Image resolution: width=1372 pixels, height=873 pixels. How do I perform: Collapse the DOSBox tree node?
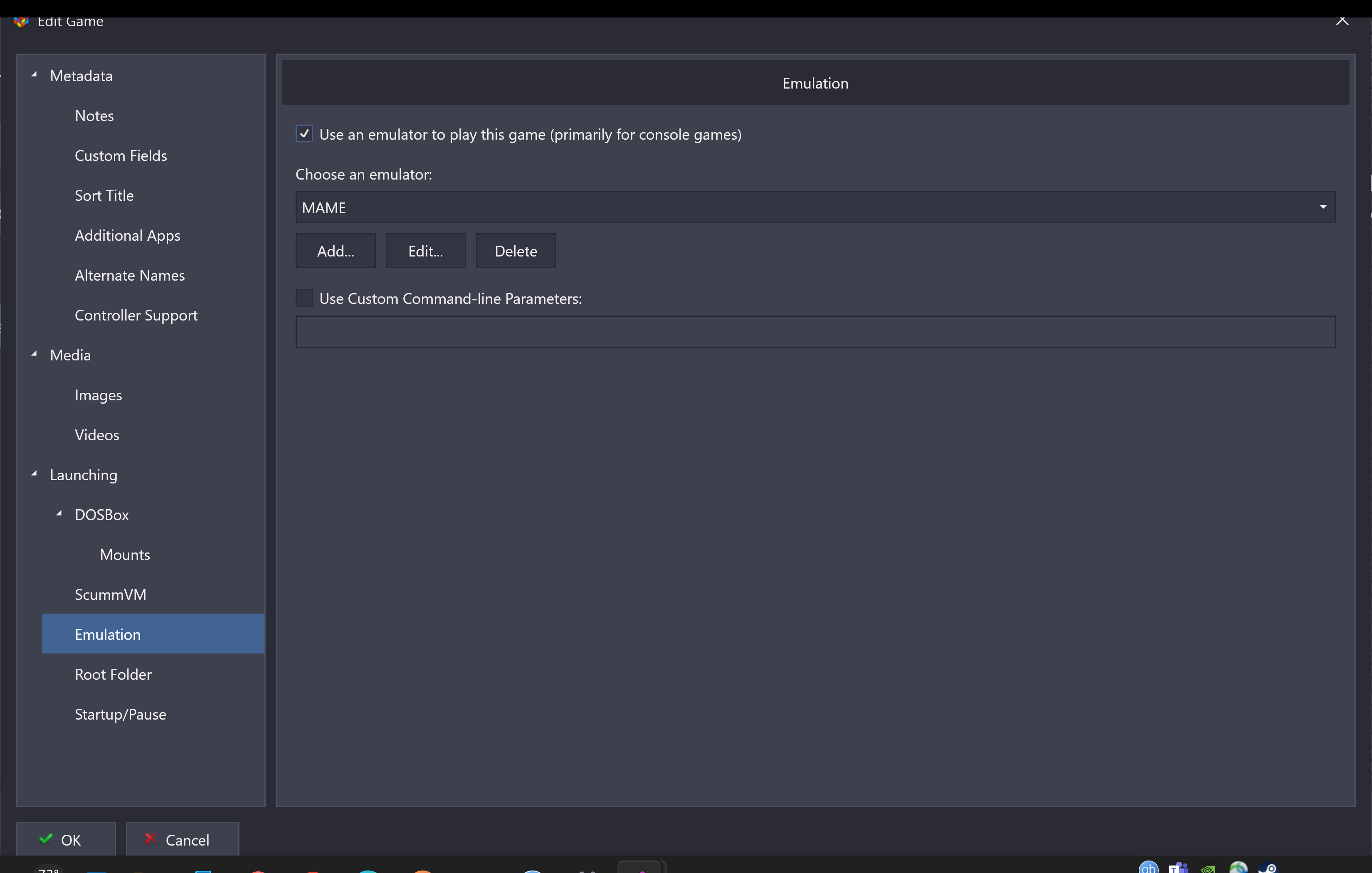coord(59,513)
